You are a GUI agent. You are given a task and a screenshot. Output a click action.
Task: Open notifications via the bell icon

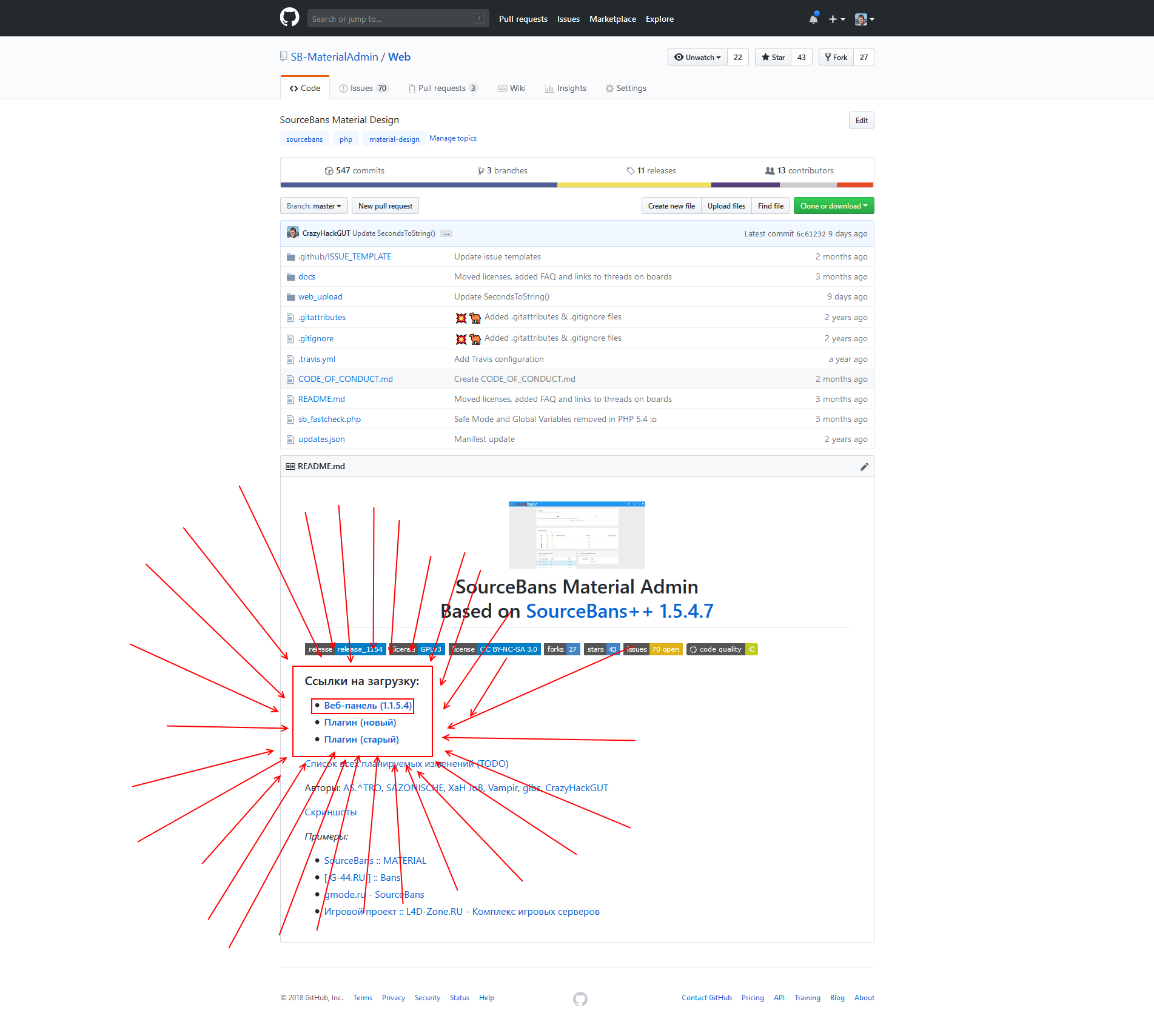813,19
